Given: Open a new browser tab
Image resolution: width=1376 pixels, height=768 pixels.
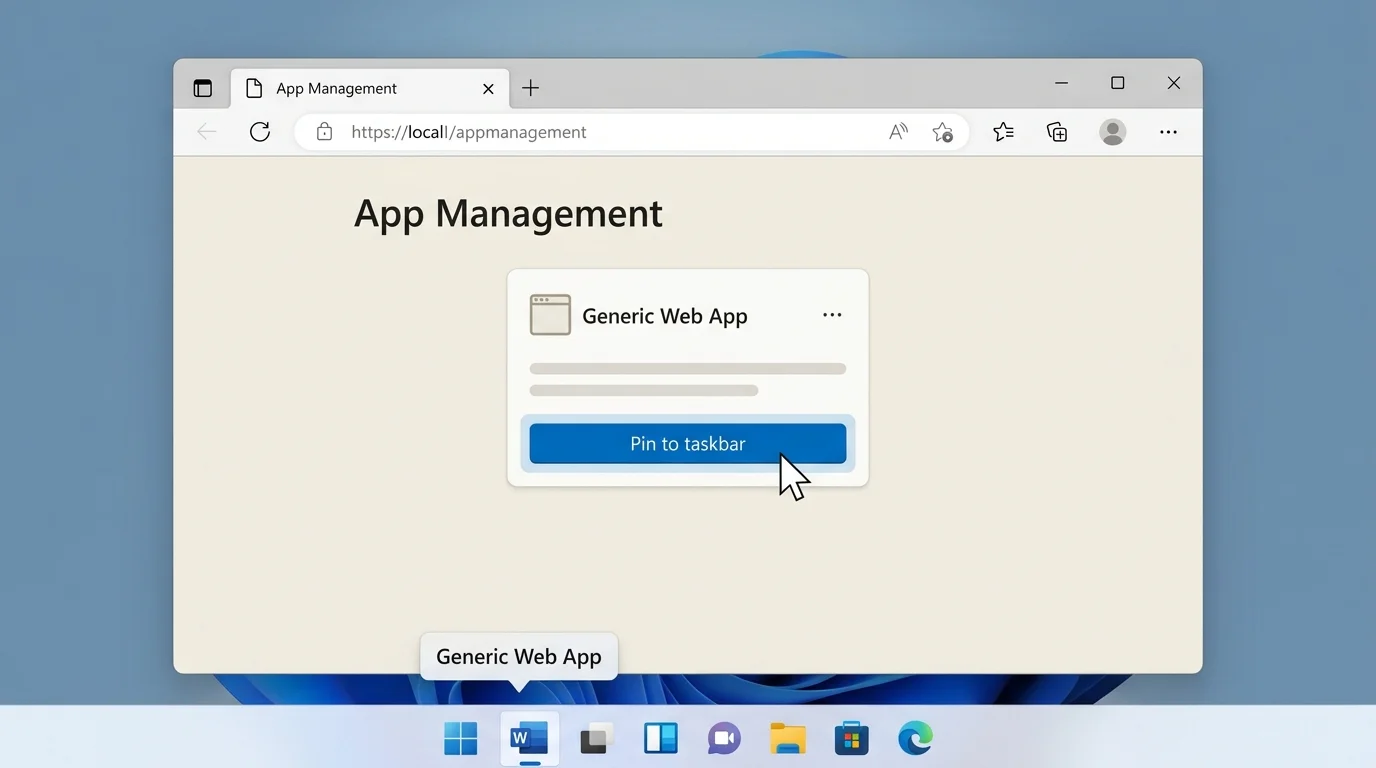Looking at the screenshot, I should (531, 88).
